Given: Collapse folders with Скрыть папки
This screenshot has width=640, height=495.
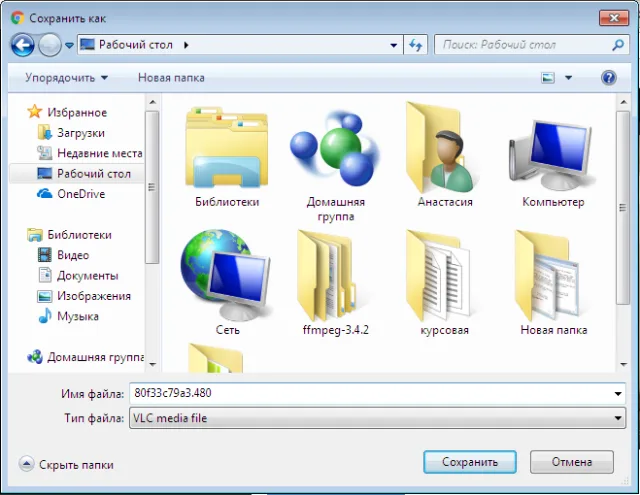Looking at the screenshot, I should click(67, 464).
